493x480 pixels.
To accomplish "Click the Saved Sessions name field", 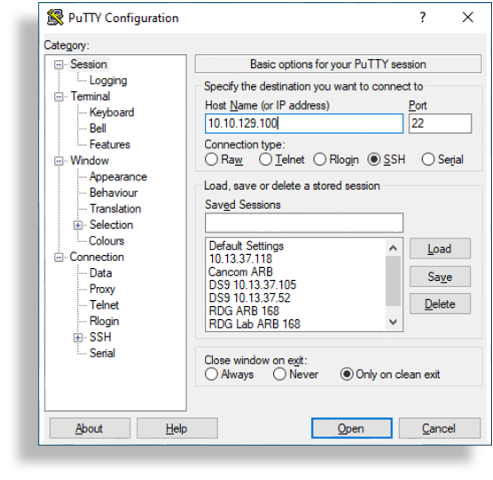I will (x=304, y=223).
